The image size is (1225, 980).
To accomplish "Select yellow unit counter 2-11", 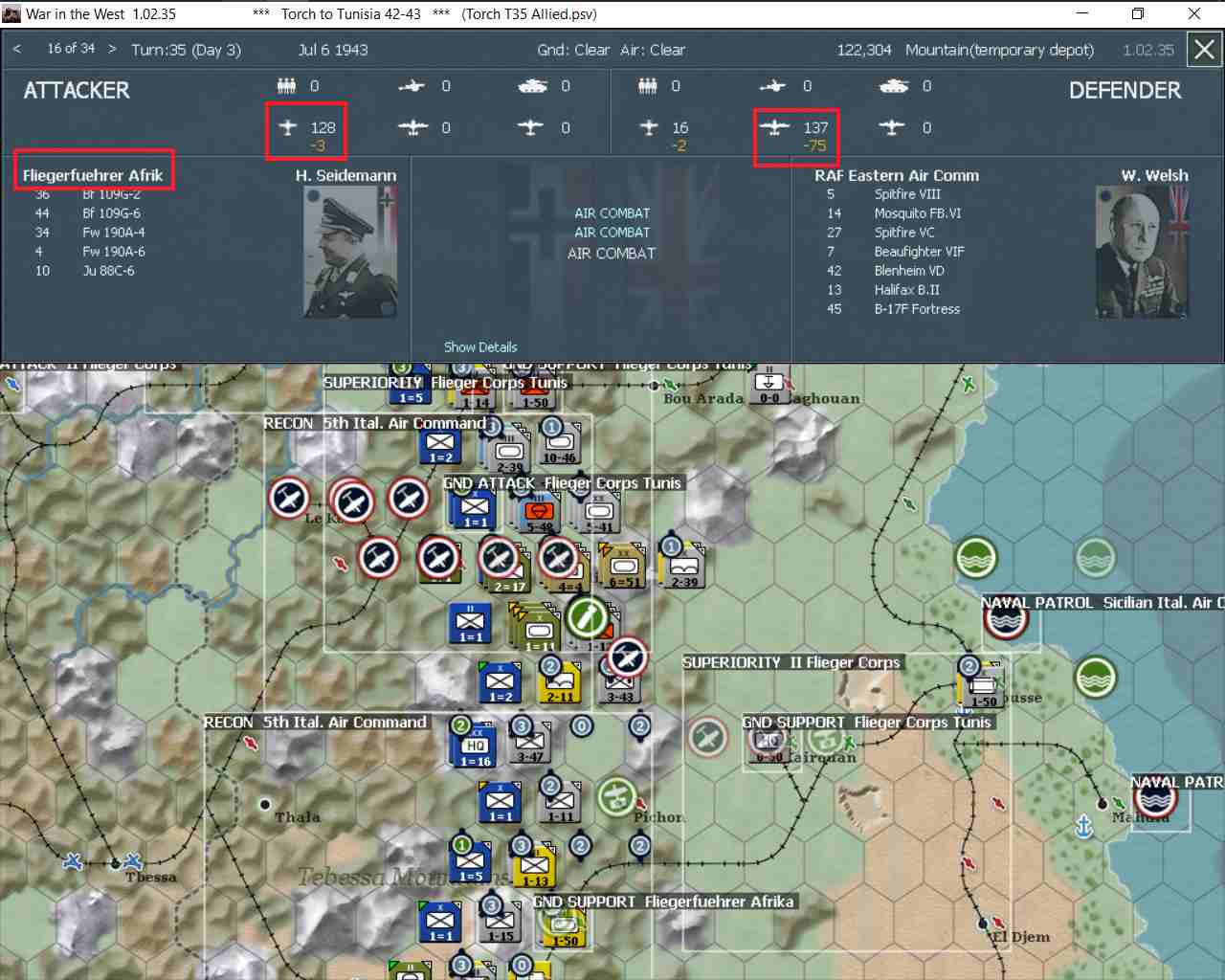I will pyautogui.click(x=560, y=681).
